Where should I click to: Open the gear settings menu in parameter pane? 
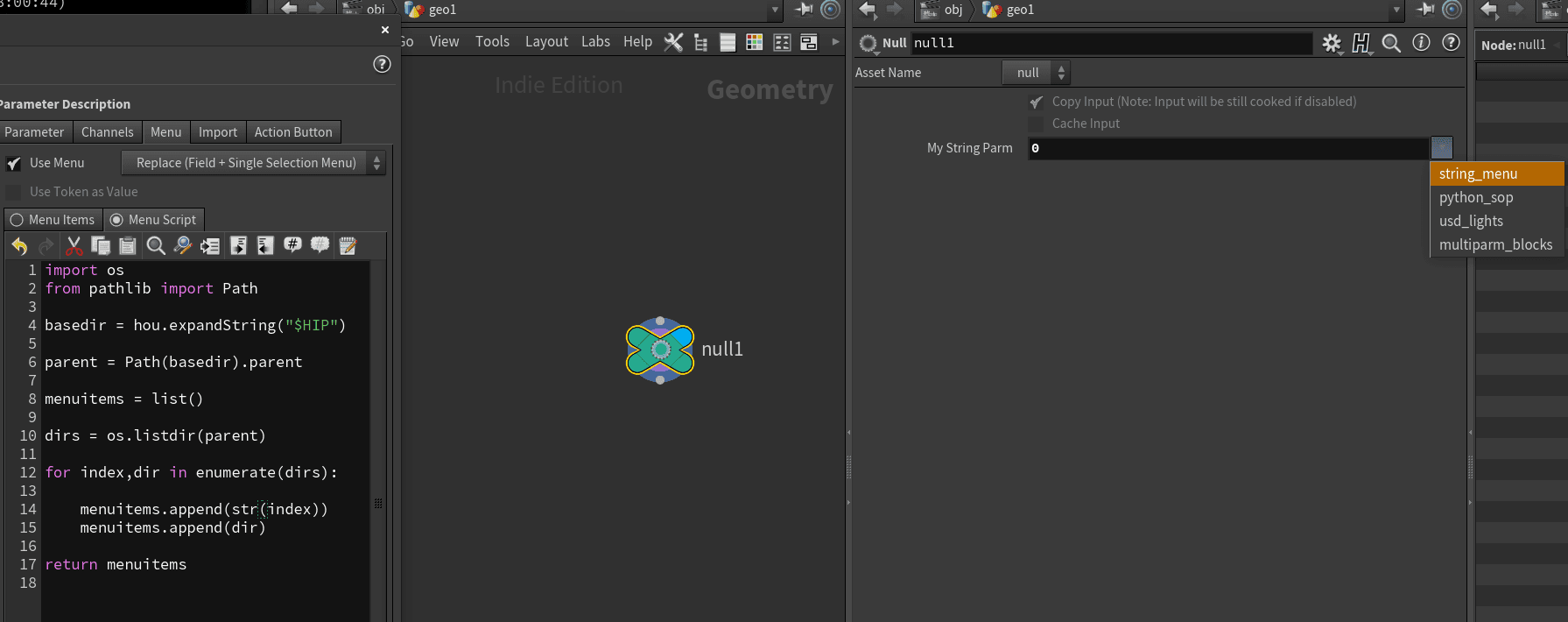[x=1332, y=43]
